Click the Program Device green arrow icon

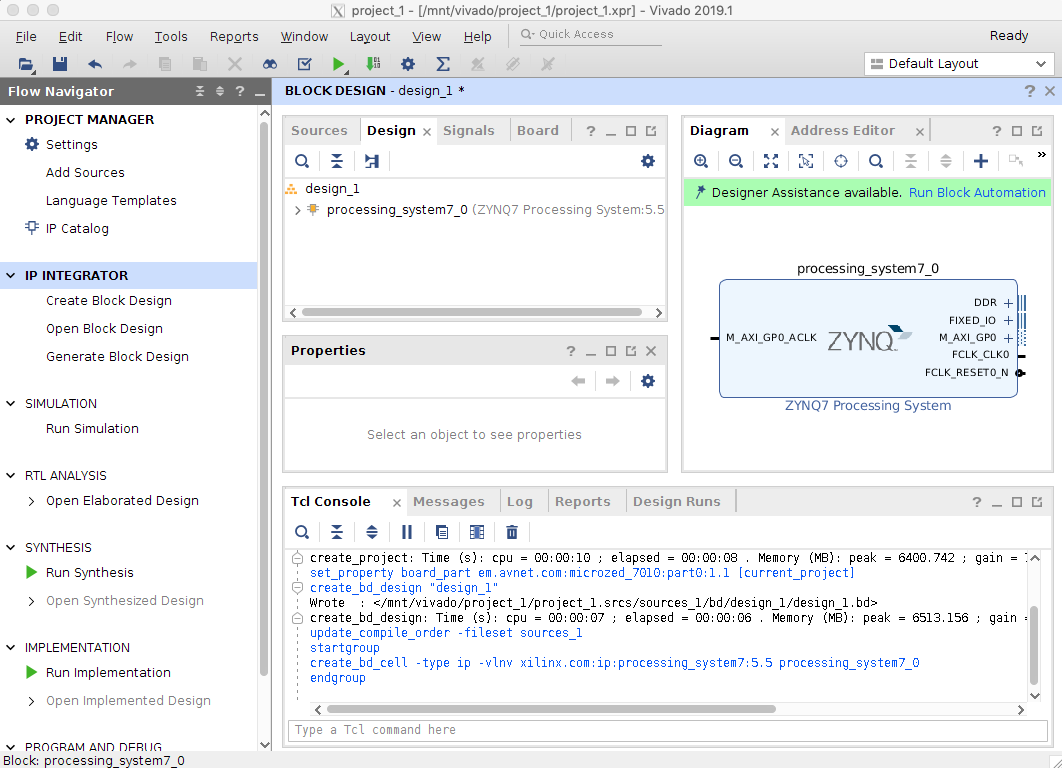coord(373,64)
